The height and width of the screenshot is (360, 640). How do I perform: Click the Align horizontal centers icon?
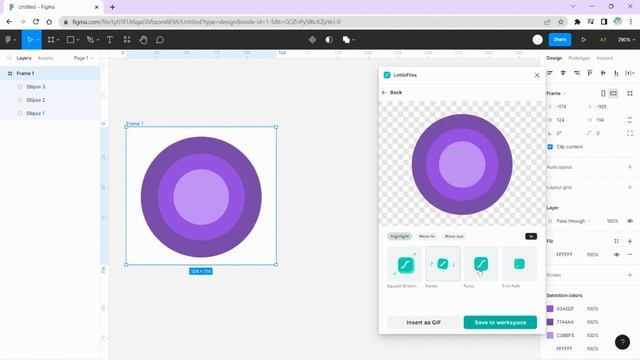(x=563, y=73)
